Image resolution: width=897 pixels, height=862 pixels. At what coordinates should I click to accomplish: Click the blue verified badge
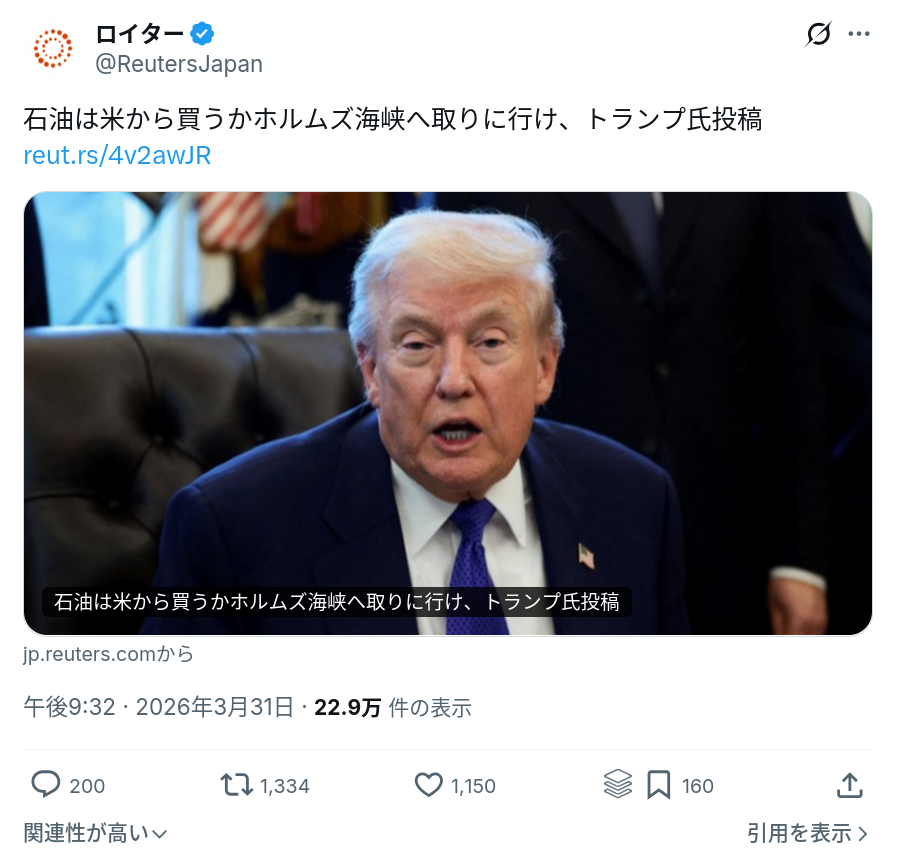click(x=202, y=33)
